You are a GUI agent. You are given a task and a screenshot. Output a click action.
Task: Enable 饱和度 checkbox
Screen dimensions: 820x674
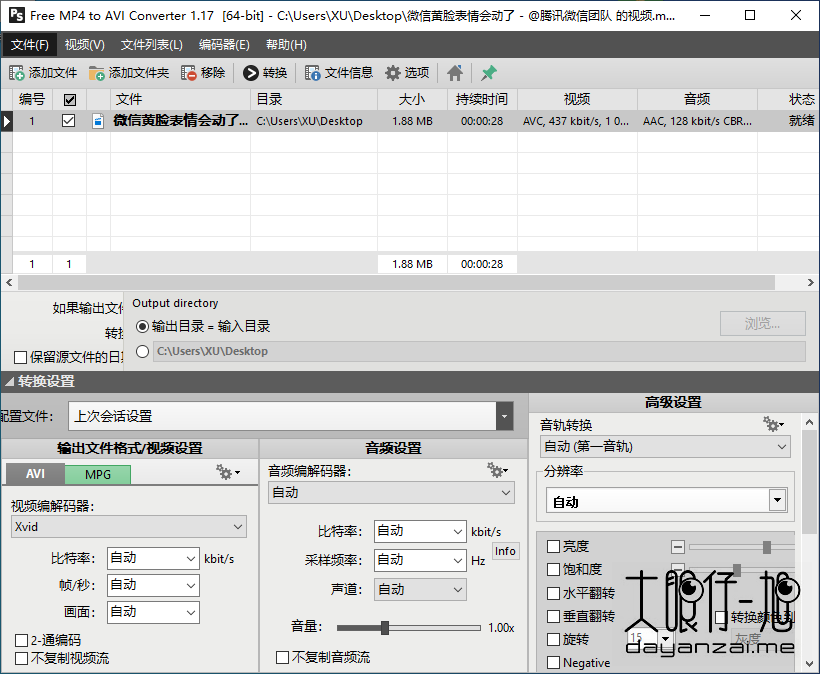(553, 569)
